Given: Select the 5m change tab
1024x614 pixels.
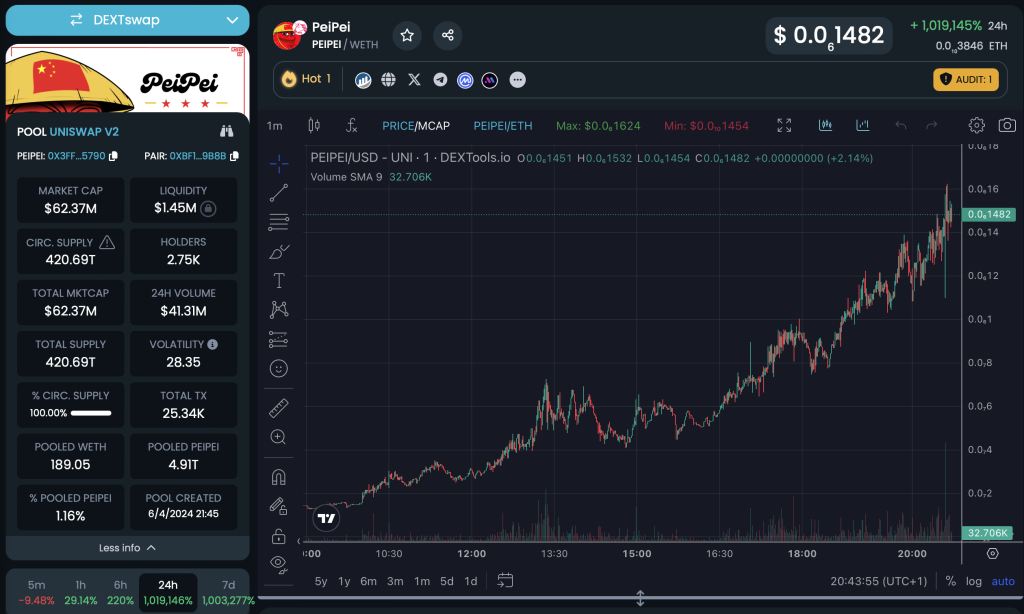Looking at the screenshot, I should click(37, 592).
